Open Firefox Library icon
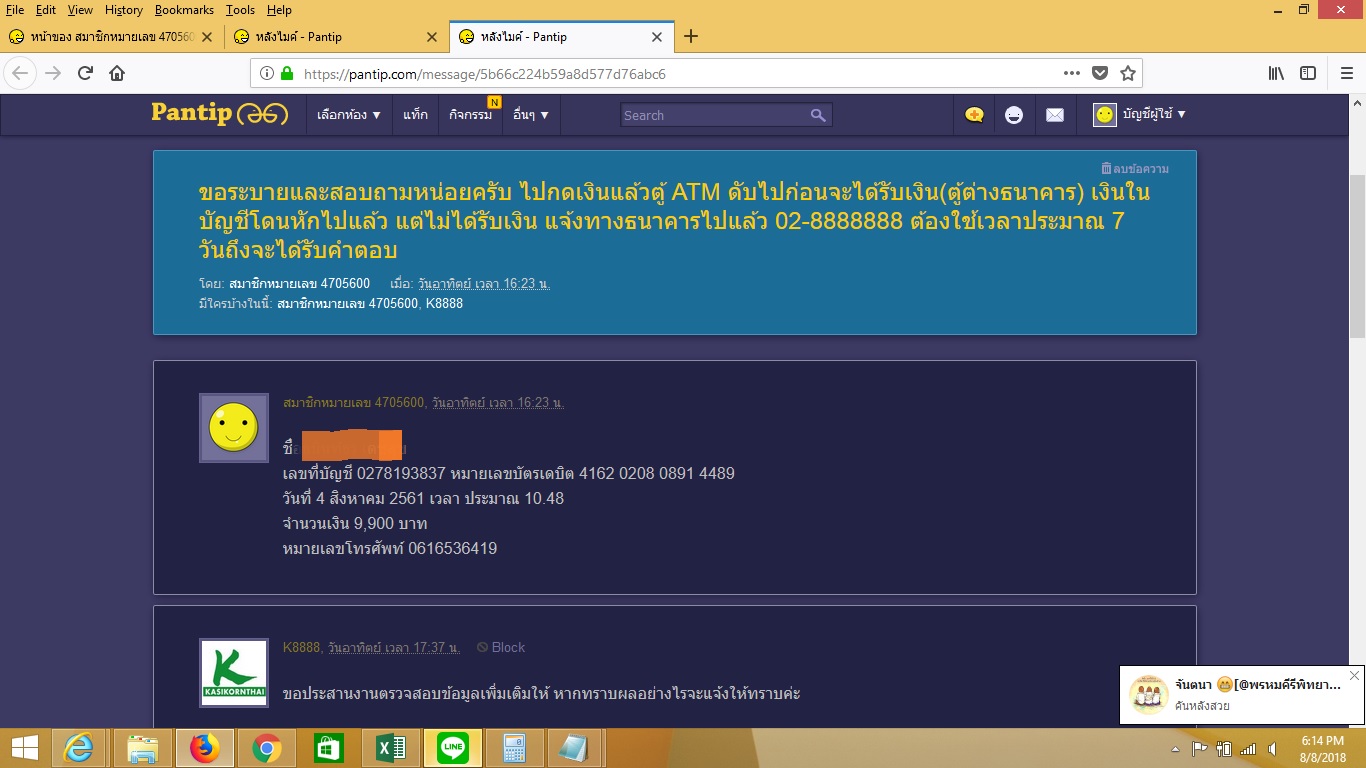Image resolution: width=1366 pixels, height=768 pixels. tap(1276, 73)
